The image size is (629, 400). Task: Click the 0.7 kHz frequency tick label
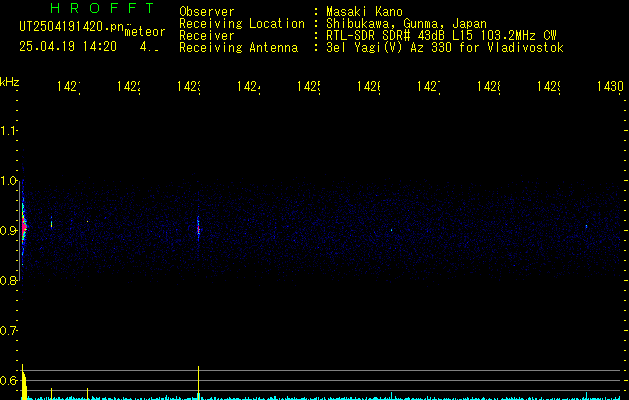8,331
